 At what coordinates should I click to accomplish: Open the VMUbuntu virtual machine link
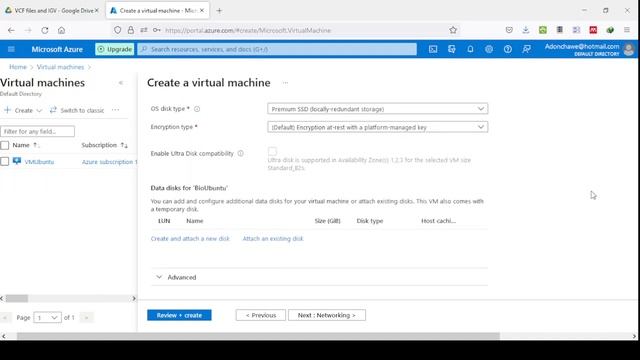click(39, 162)
